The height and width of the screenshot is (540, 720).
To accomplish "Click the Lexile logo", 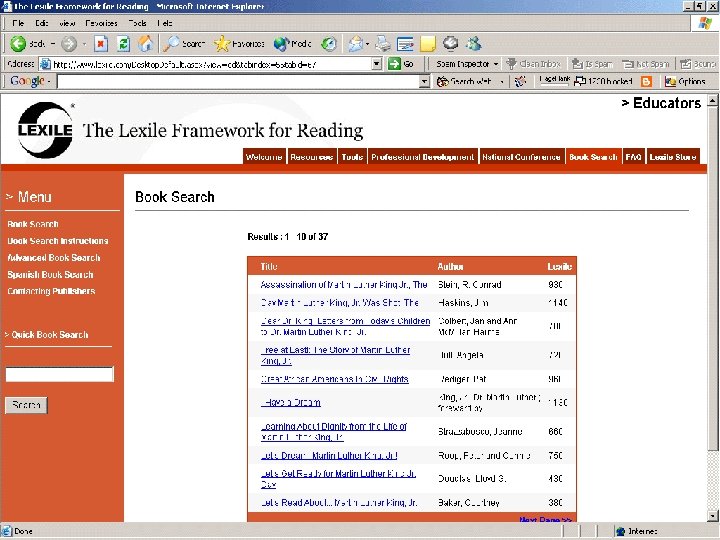I will coord(45,130).
